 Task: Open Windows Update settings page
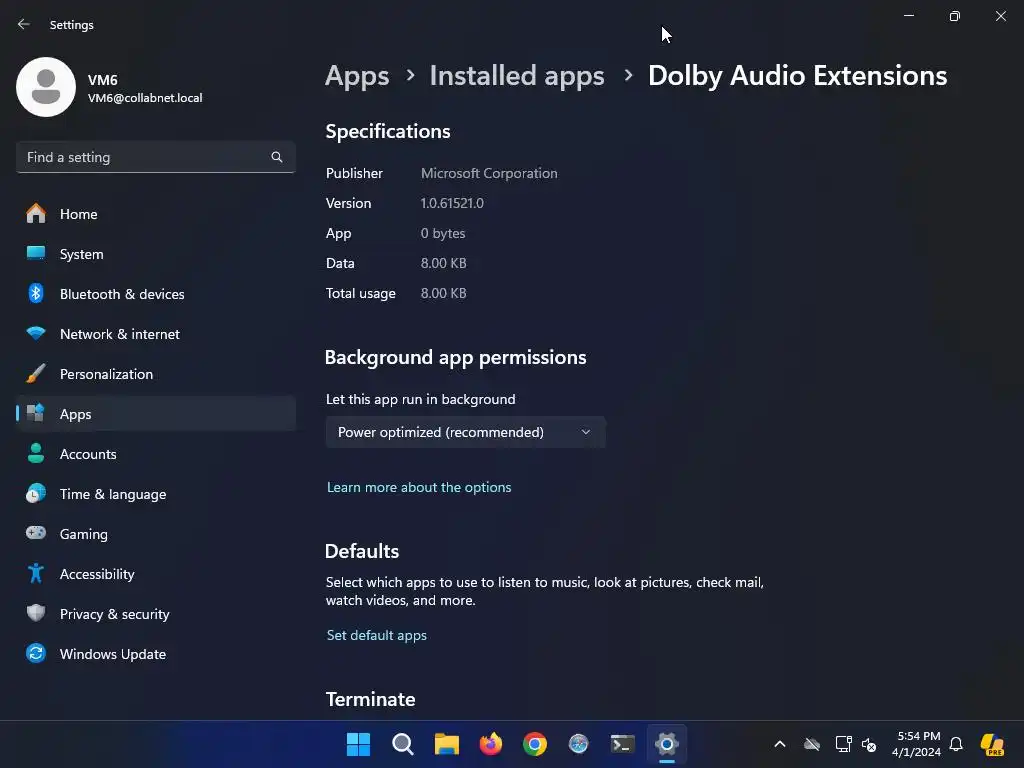click(x=155, y=654)
